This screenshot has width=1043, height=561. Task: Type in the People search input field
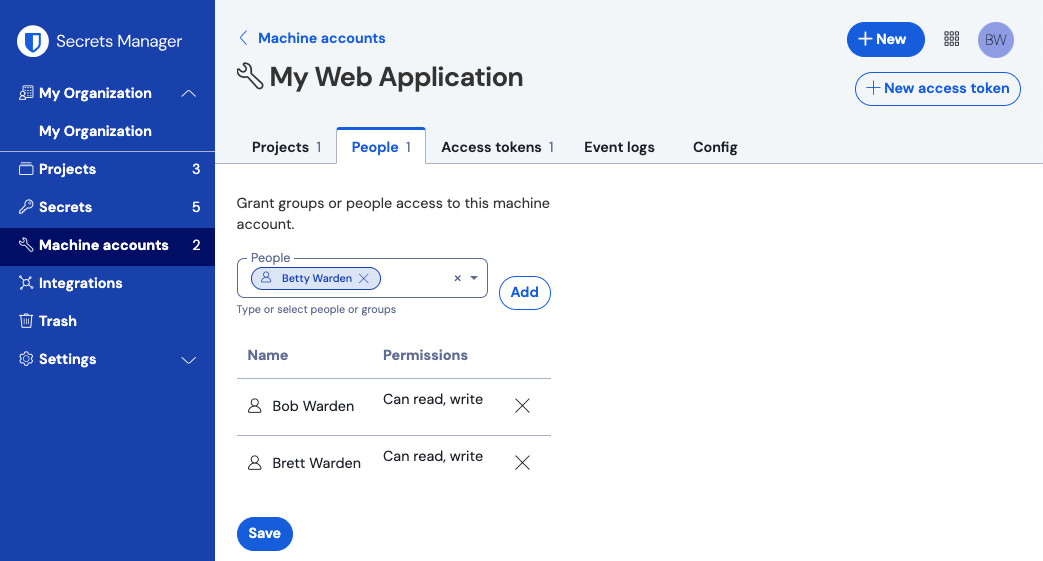pyautogui.click(x=415, y=279)
